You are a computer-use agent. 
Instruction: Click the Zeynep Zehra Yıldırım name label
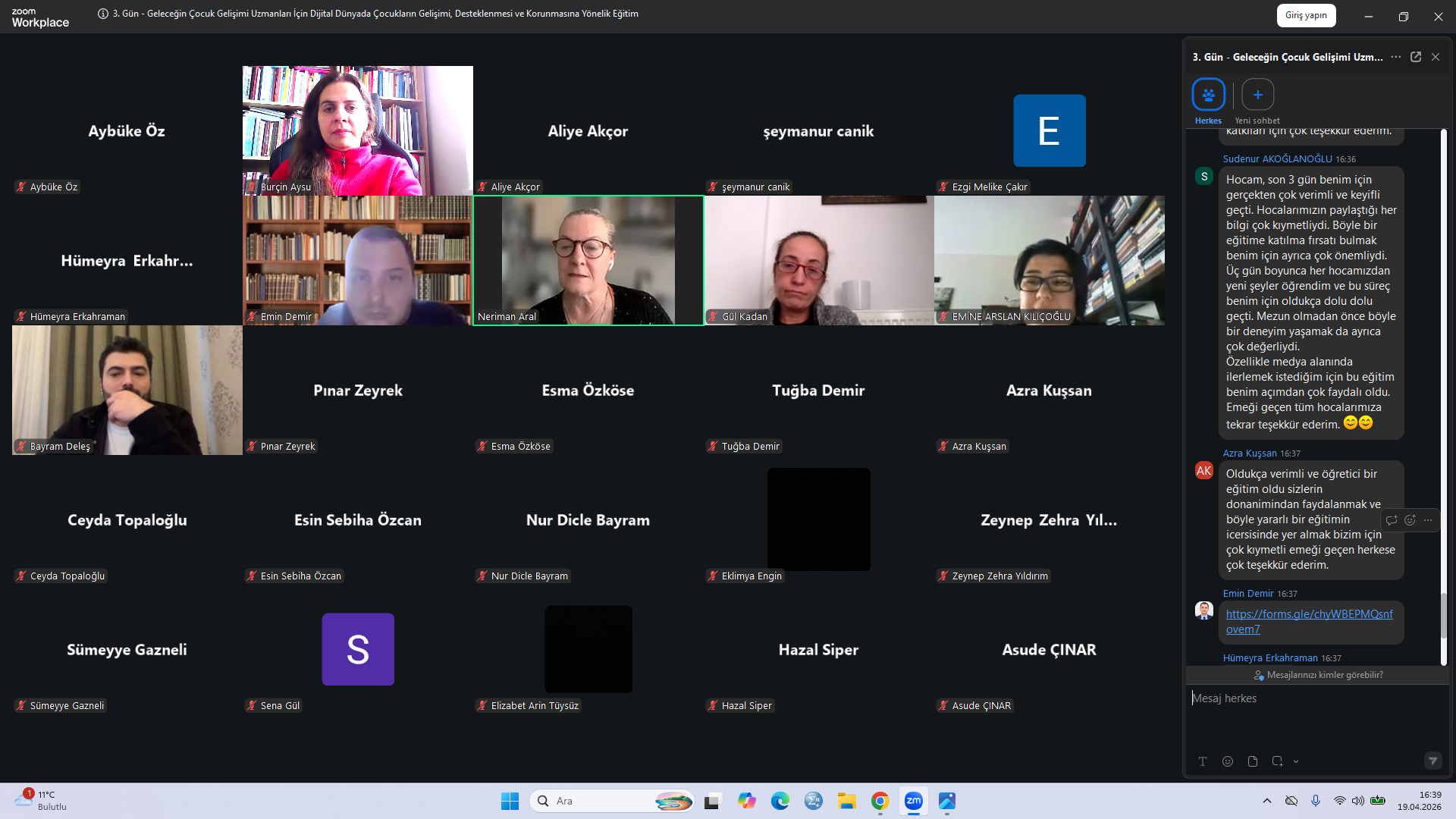point(993,576)
